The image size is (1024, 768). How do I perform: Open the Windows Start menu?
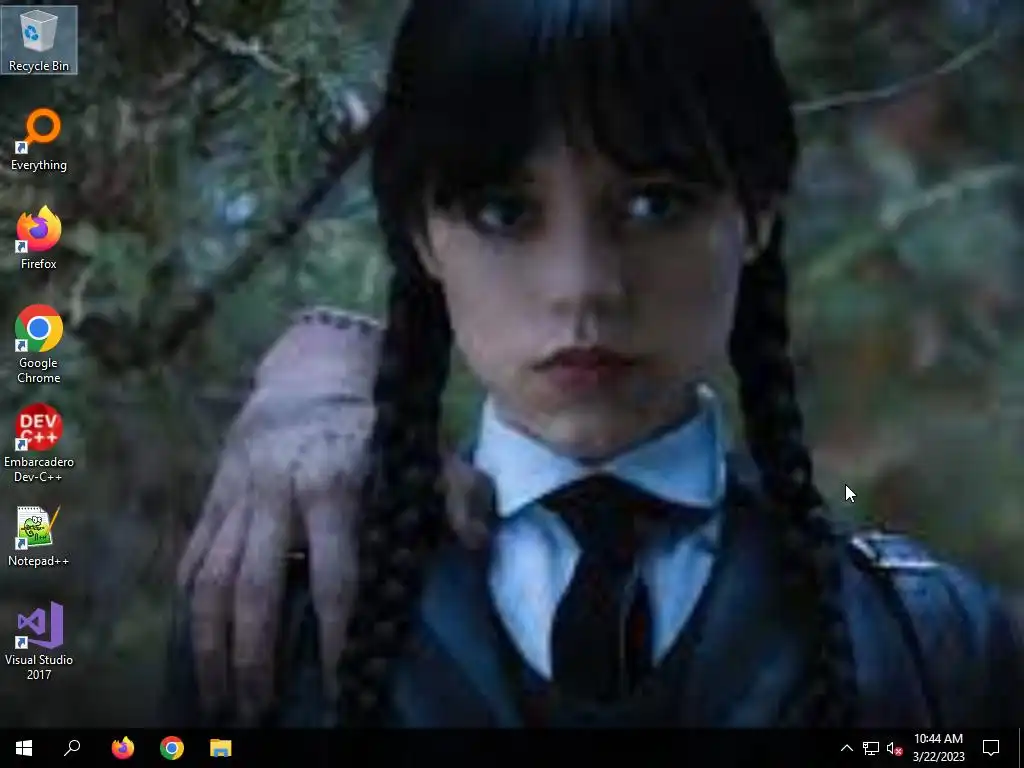(x=24, y=748)
